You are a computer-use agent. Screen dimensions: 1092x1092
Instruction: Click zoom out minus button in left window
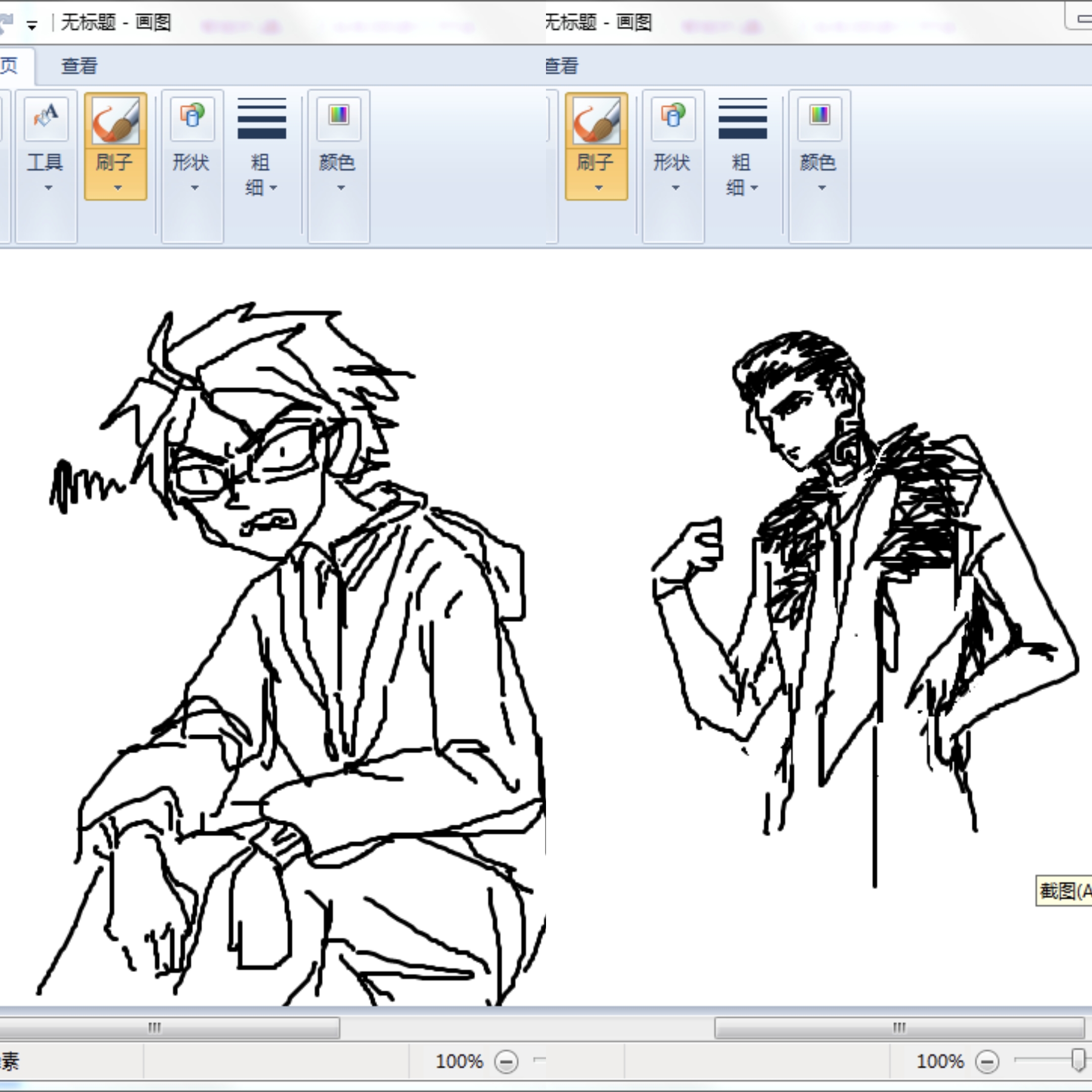click(x=506, y=1062)
